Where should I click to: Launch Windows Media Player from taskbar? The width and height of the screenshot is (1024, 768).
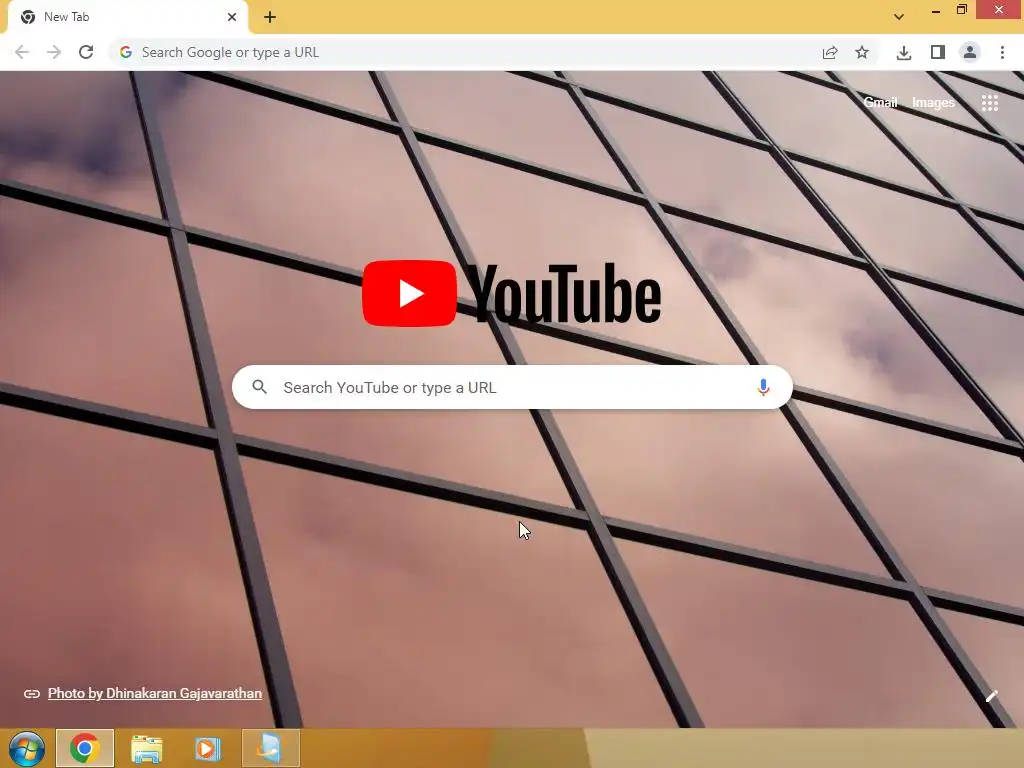tap(208, 748)
